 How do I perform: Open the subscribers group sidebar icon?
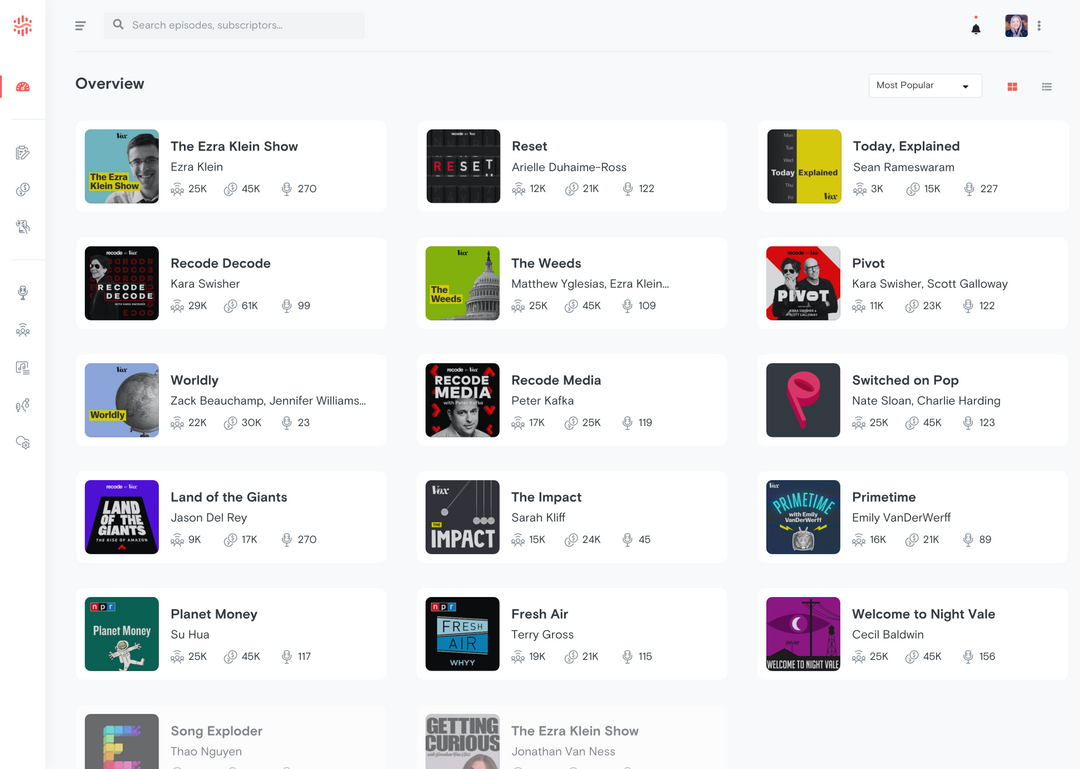point(23,330)
